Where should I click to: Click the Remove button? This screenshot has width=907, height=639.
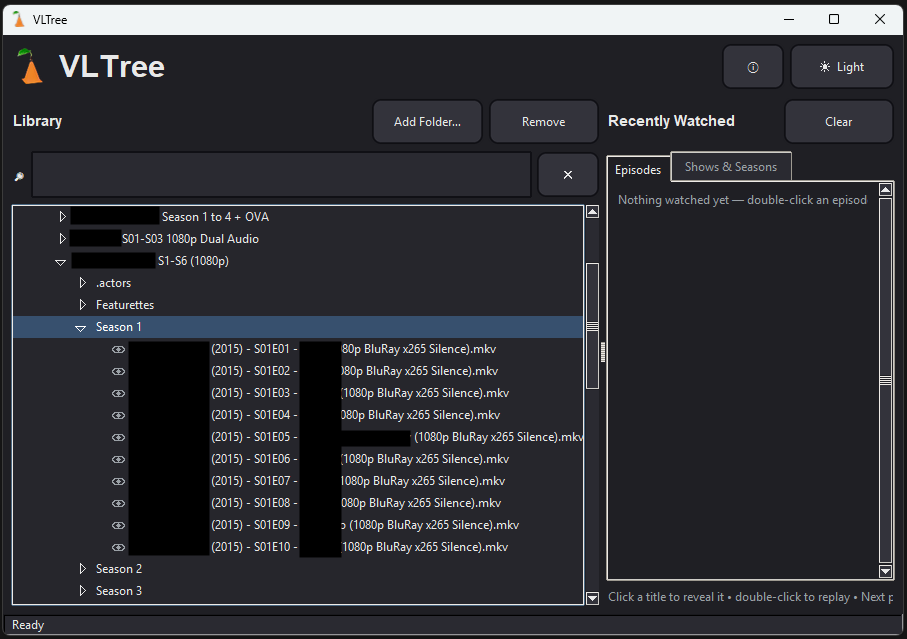click(x=544, y=121)
